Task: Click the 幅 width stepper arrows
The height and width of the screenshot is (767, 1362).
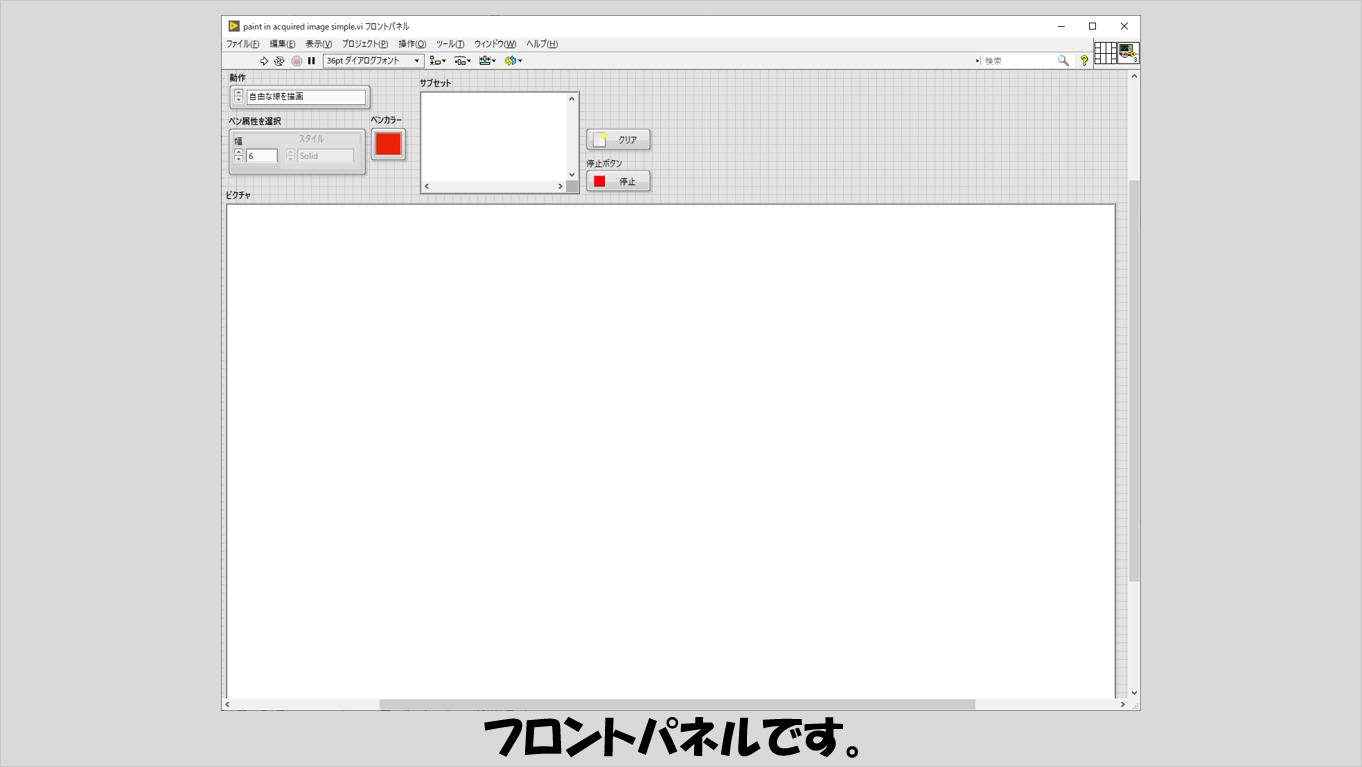Action: [238, 156]
